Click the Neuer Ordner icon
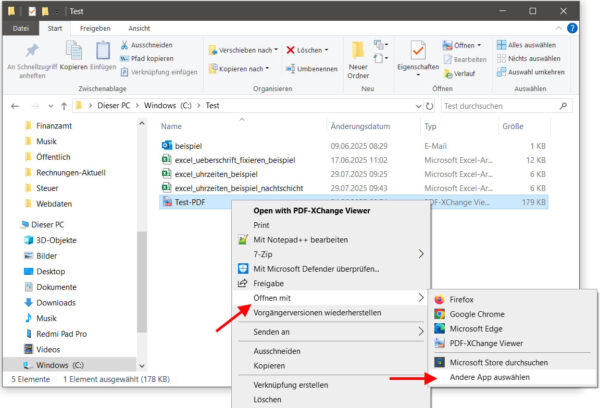The image size is (600, 408). point(358,51)
